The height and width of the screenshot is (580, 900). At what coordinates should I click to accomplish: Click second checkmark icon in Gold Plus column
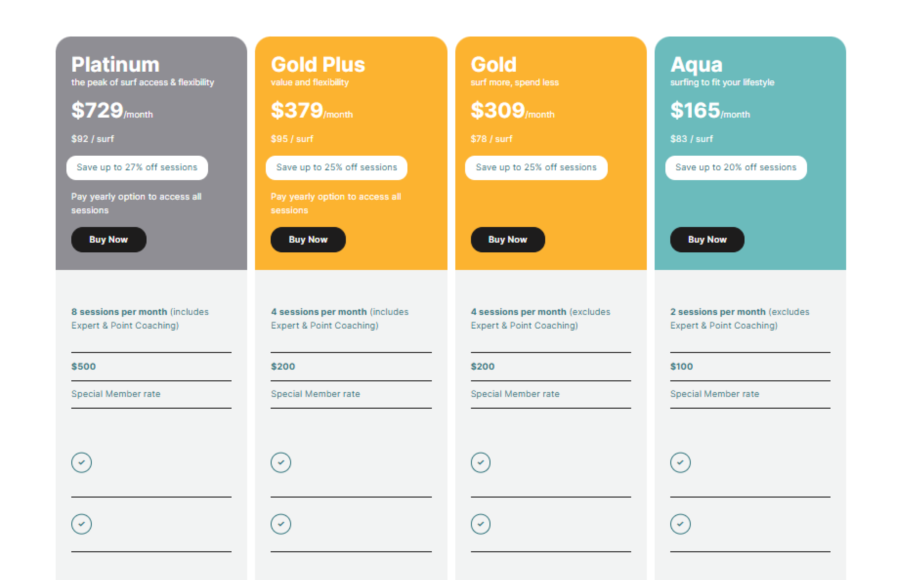(x=281, y=524)
